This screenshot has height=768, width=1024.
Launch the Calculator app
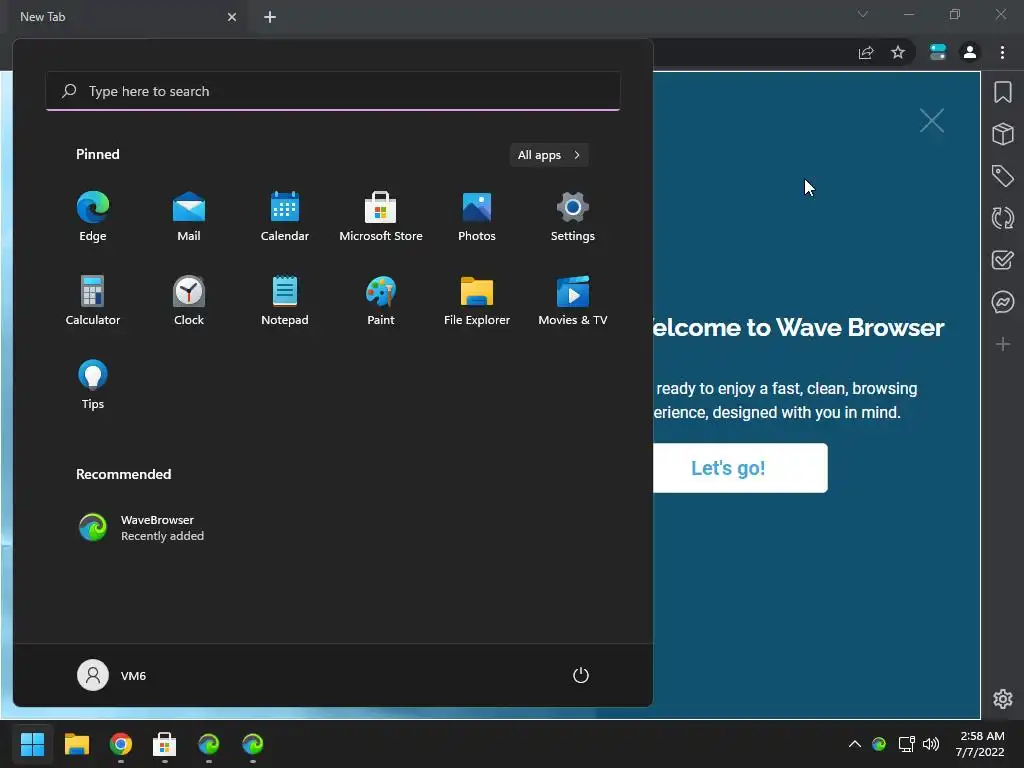point(93,300)
